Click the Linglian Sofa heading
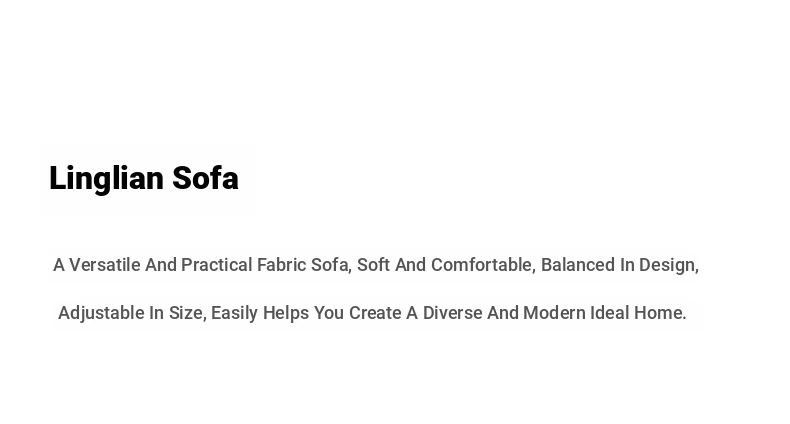The image size is (790, 424). point(144,179)
